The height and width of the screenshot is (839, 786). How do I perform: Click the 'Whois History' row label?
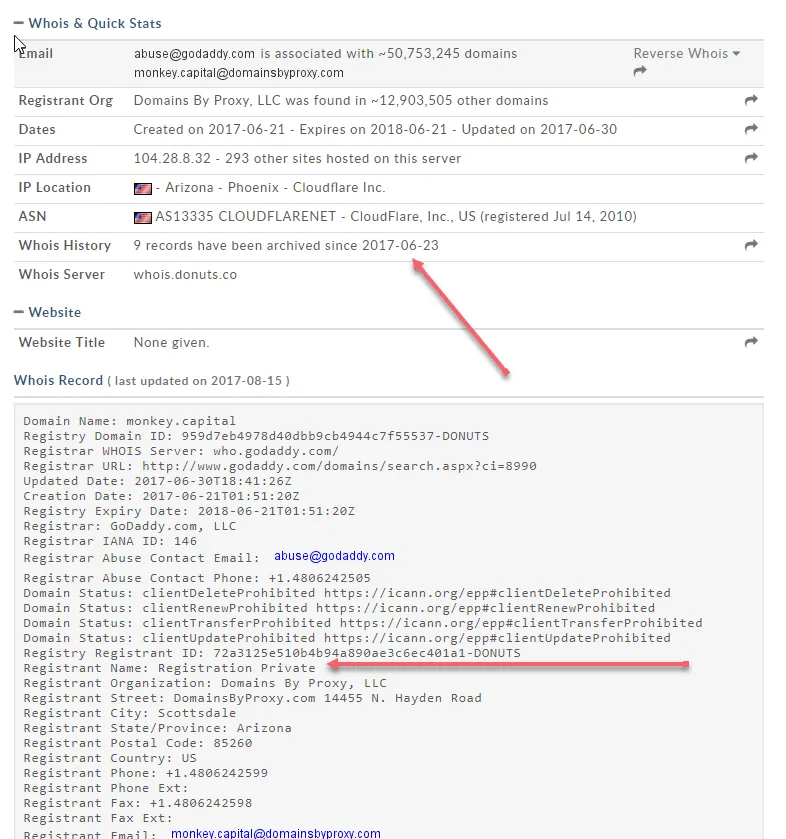pyautogui.click(x=65, y=246)
